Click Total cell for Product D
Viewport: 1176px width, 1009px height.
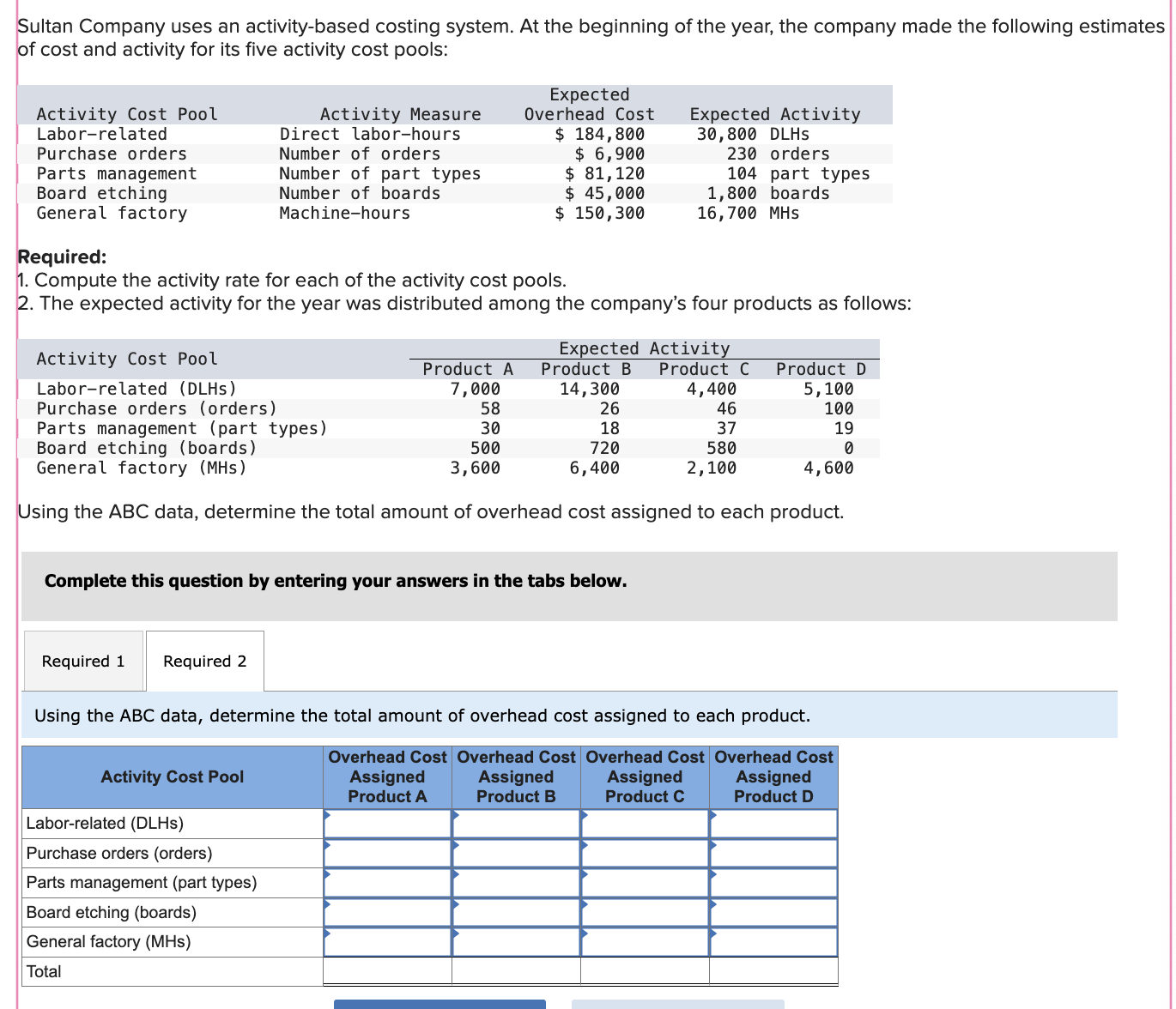coord(773,971)
